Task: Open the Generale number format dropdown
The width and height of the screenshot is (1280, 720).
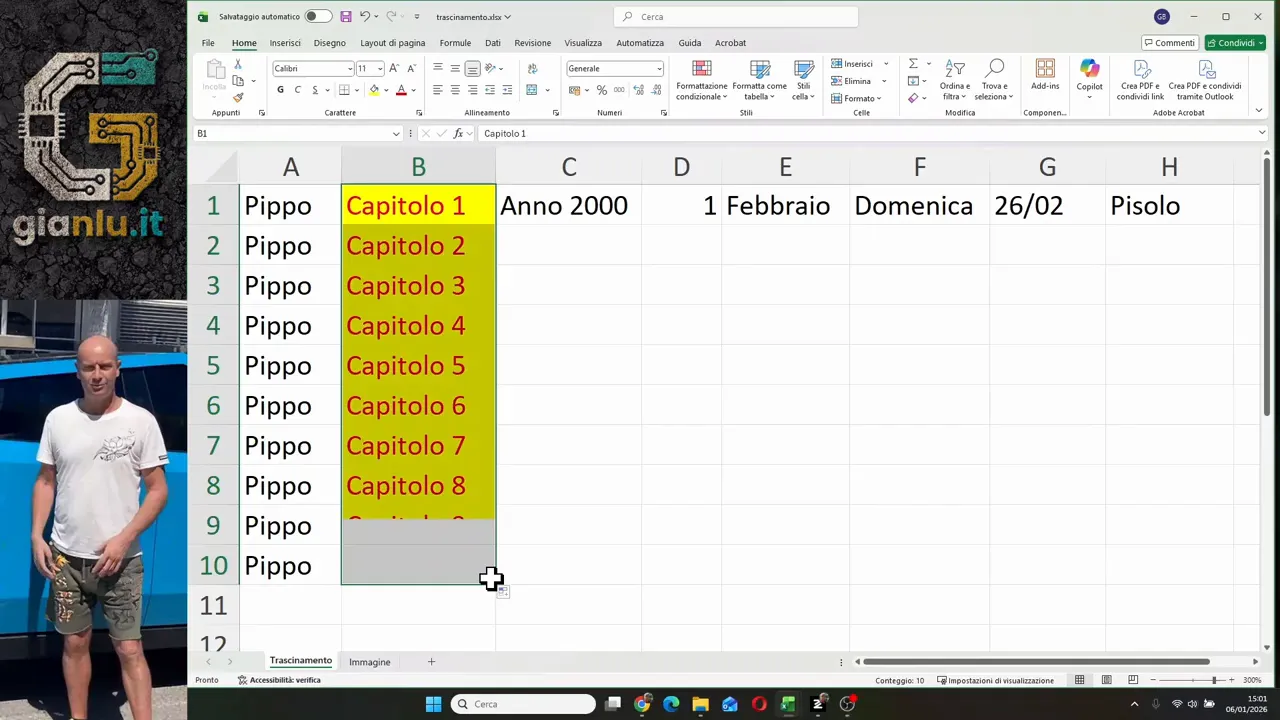Action: point(659,69)
